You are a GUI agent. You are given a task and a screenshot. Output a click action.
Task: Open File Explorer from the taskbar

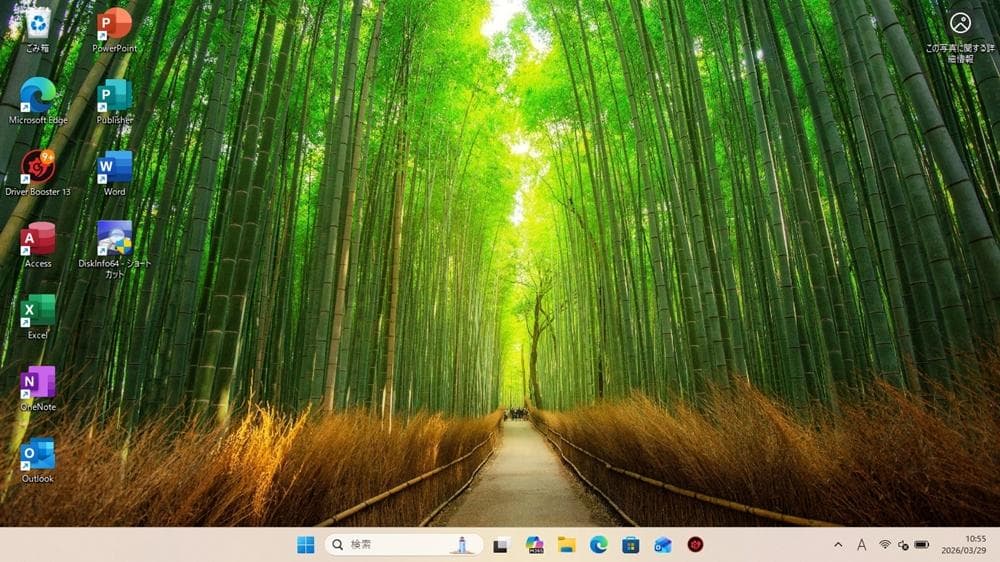[566, 545]
